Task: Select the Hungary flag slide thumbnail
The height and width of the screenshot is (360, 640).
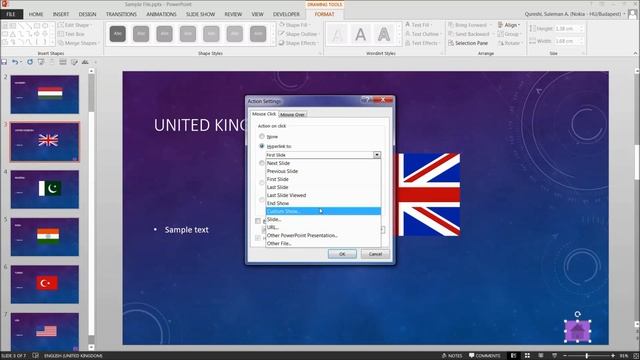Action: [x=45, y=94]
